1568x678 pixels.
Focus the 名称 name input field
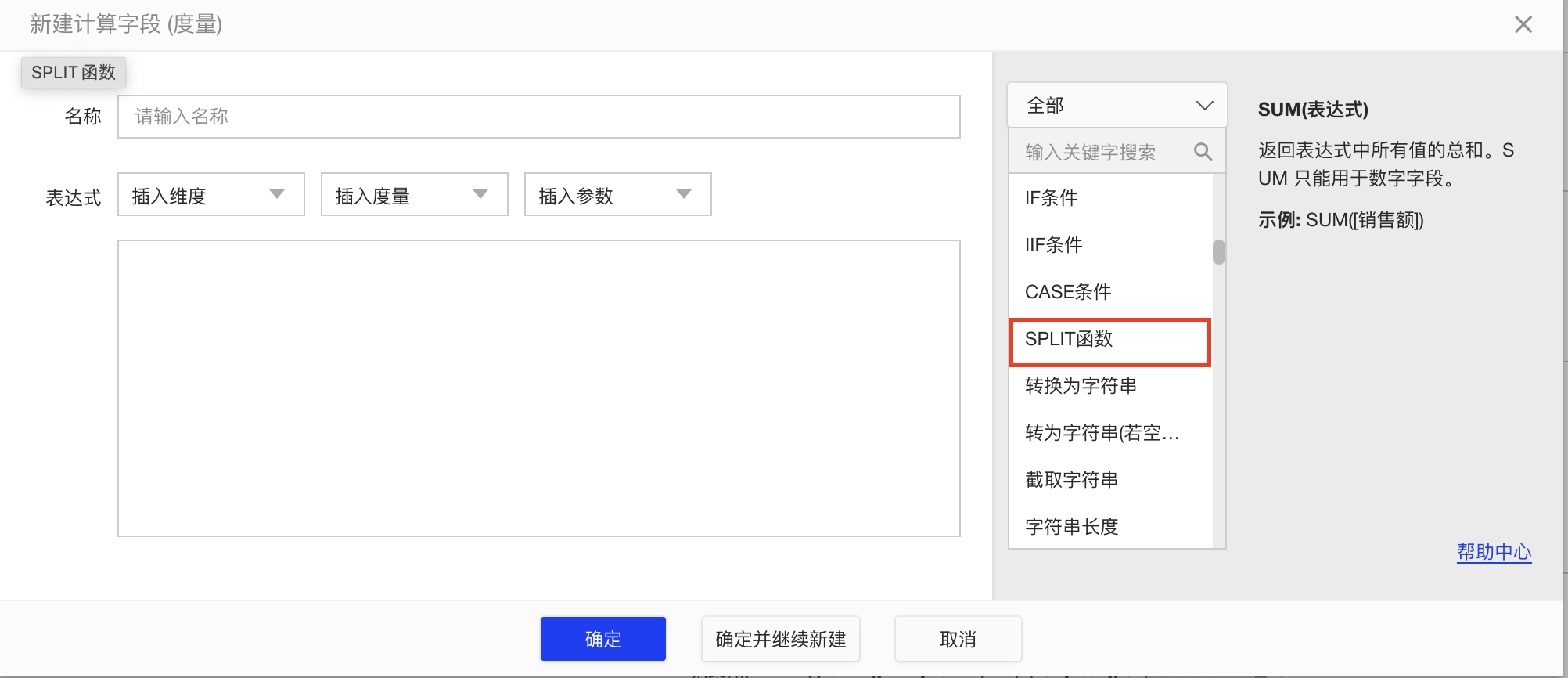(x=538, y=117)
